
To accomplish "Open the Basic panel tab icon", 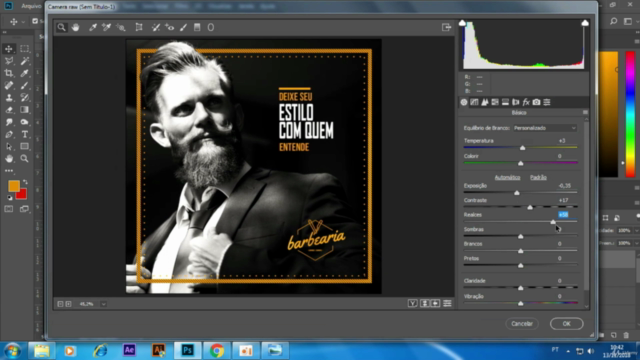I will click(x=464, y=102).
